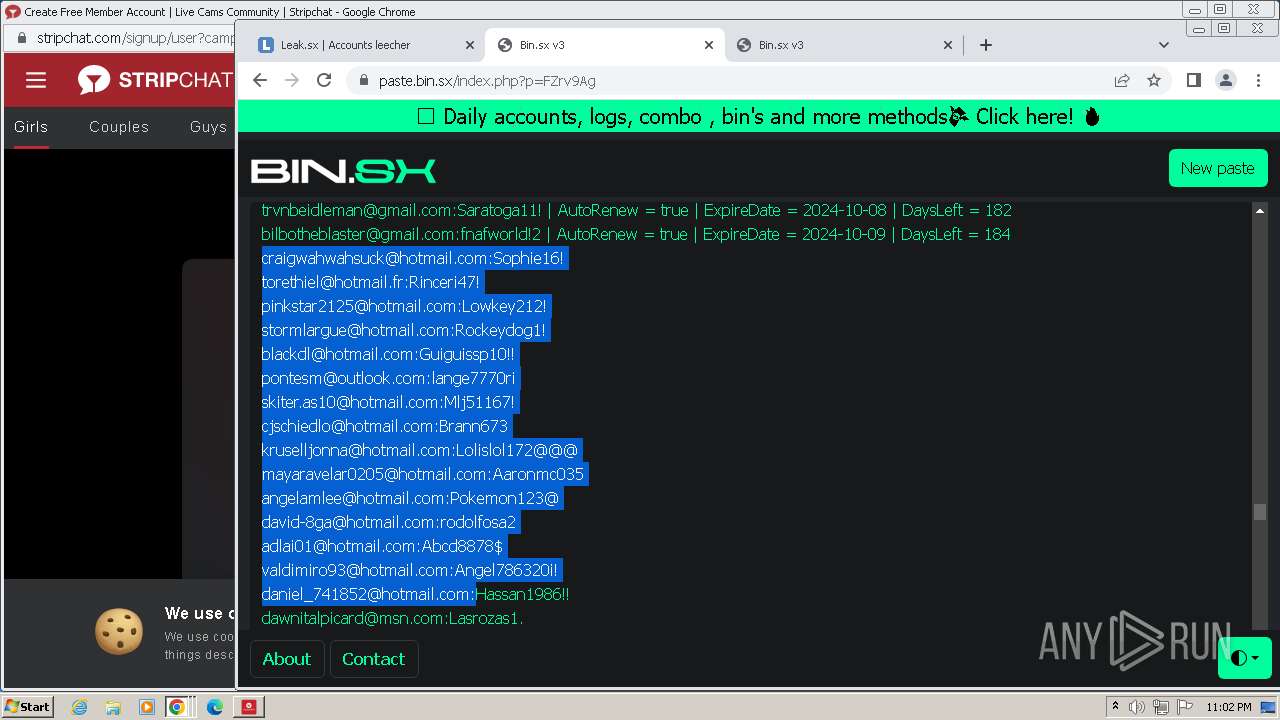Click the Stripchat window address bar
The height and width of the screenshot is (720, 1280).
pos(135,38)
